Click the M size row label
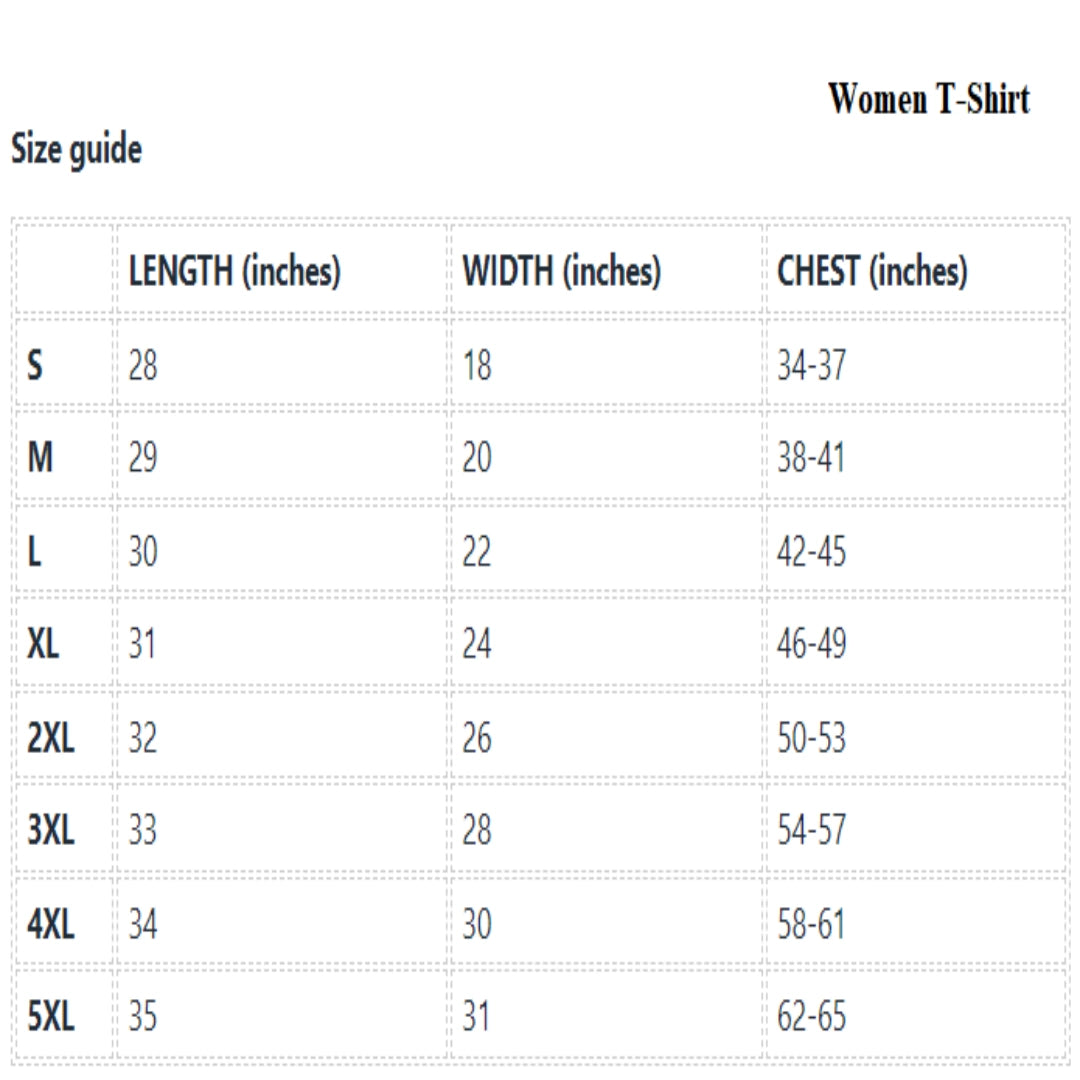This screenshot has height=1080, width=1080. point(40,459)
